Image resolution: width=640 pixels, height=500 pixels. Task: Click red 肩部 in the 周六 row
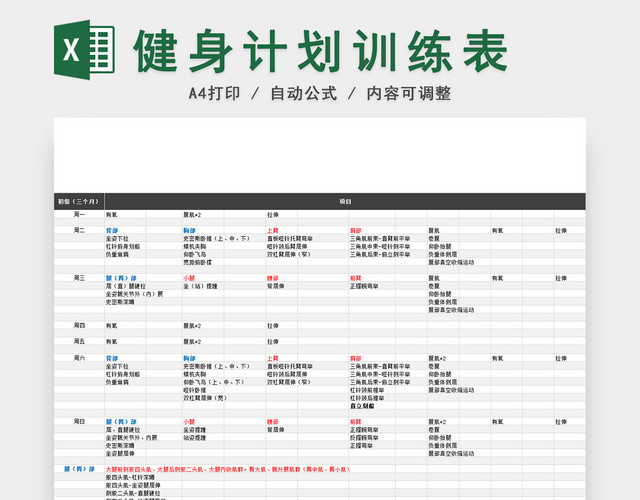click(356, 358)
